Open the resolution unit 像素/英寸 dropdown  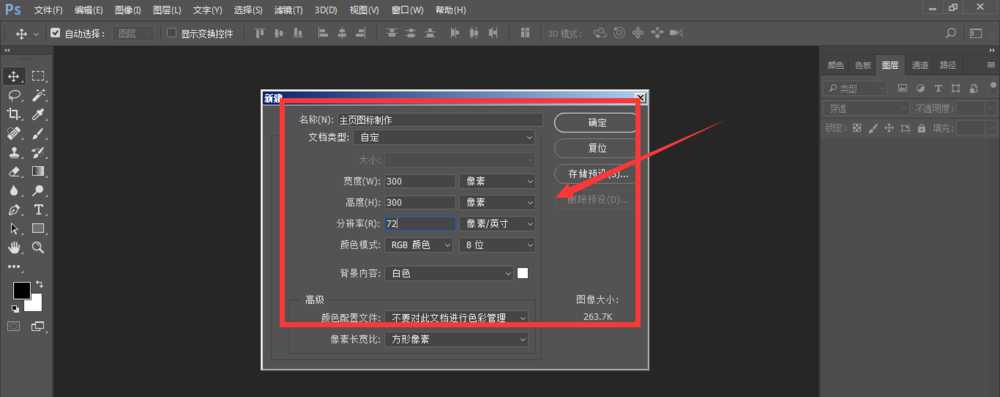point(497,224)
